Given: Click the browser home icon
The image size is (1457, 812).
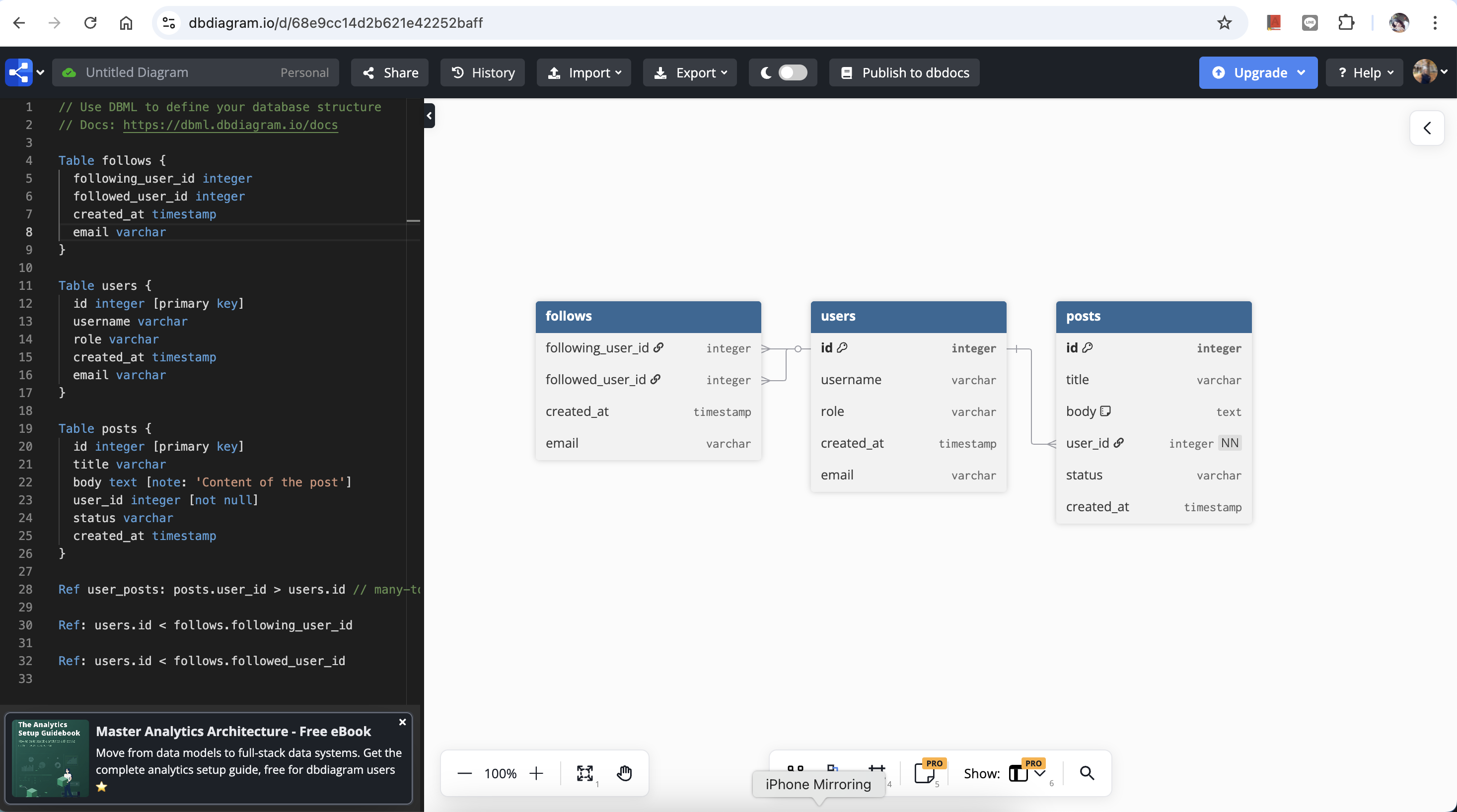Looking at the screenshot, I should (126, 23).
